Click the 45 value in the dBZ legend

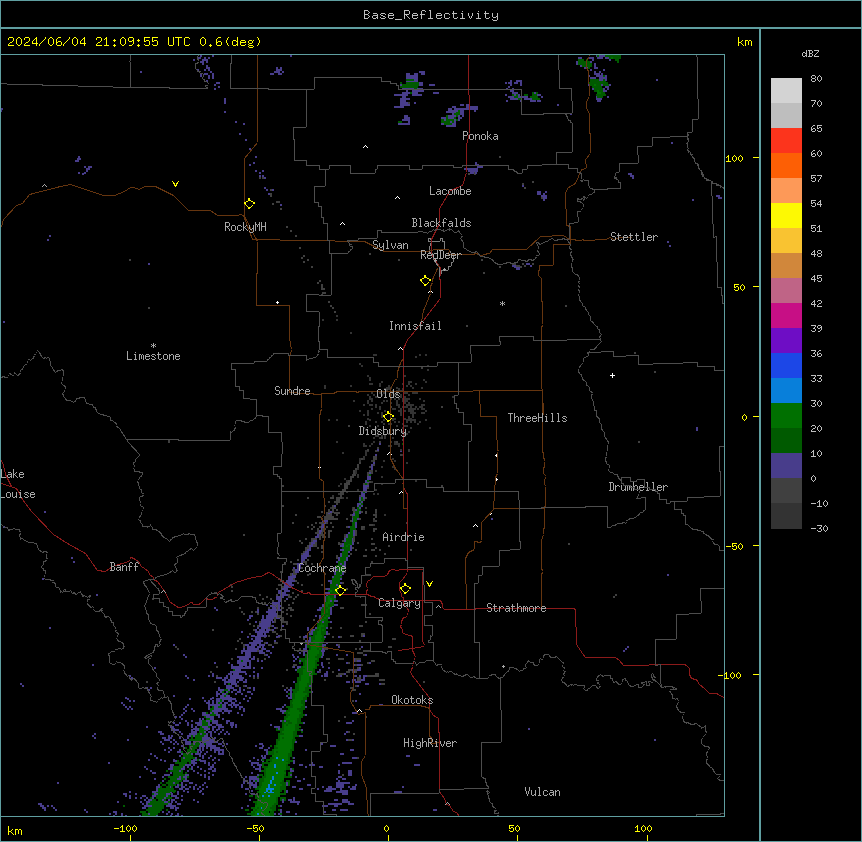pos(816,279)
